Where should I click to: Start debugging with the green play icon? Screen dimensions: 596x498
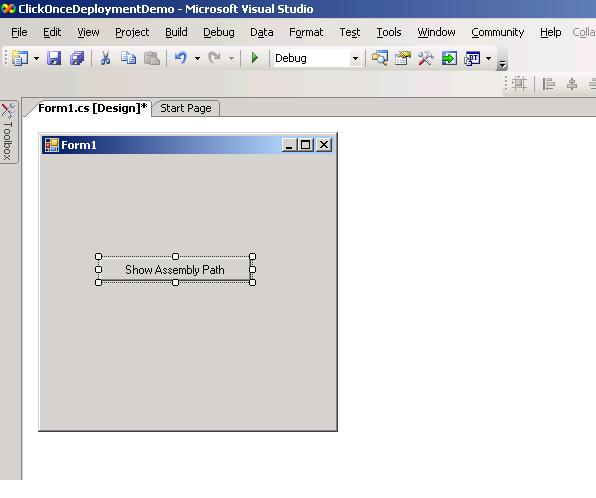tap(255, 58)
